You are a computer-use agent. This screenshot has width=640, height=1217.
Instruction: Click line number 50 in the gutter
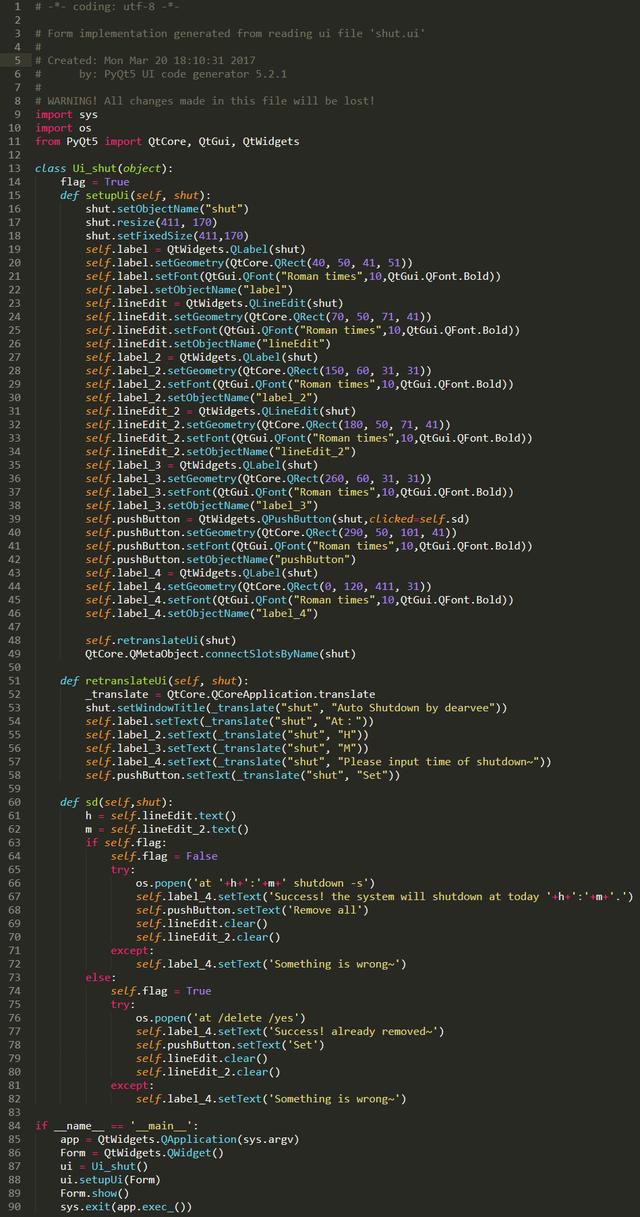[13, 668]
